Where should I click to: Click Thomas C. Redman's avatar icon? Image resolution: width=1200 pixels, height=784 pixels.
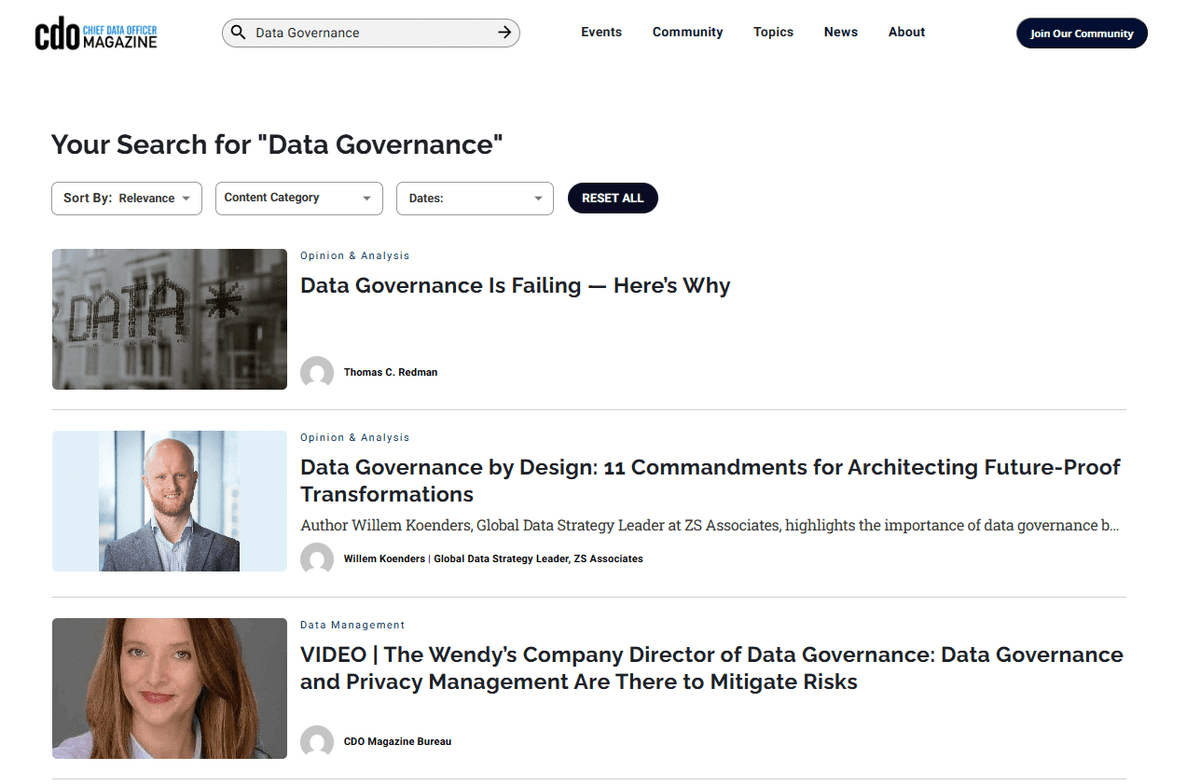point(317,372)
